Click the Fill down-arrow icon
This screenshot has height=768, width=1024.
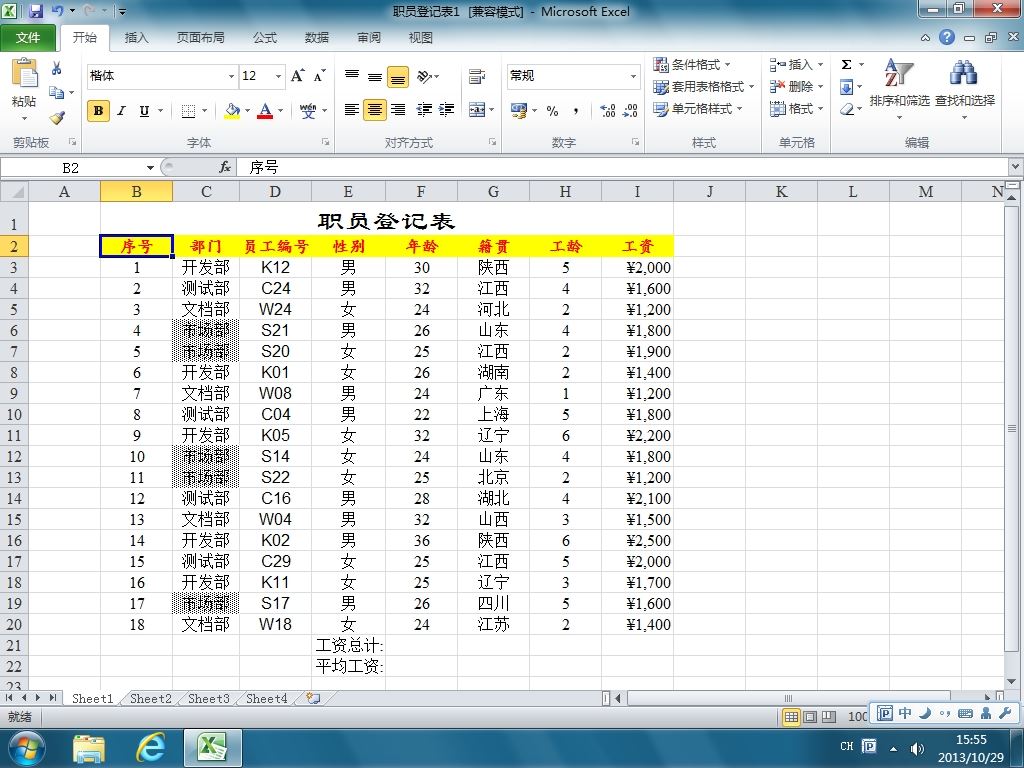(846, 87)
